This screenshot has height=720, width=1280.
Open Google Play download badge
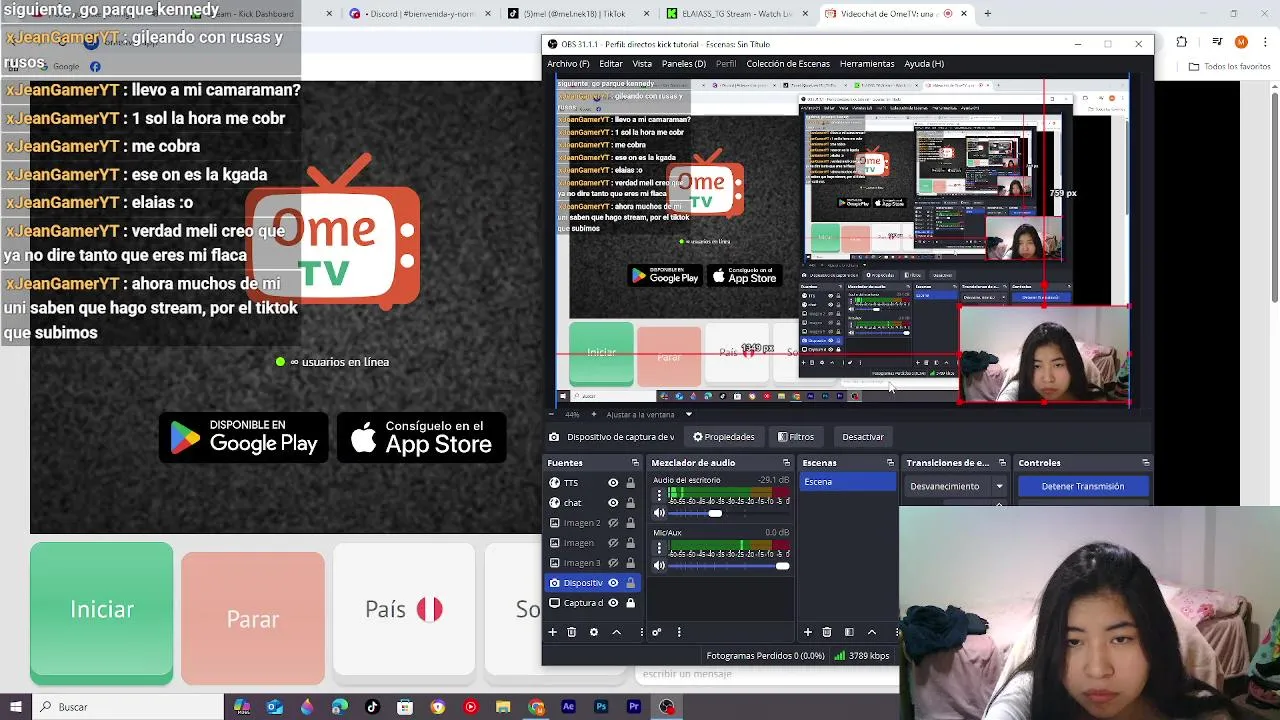[244, 437]
